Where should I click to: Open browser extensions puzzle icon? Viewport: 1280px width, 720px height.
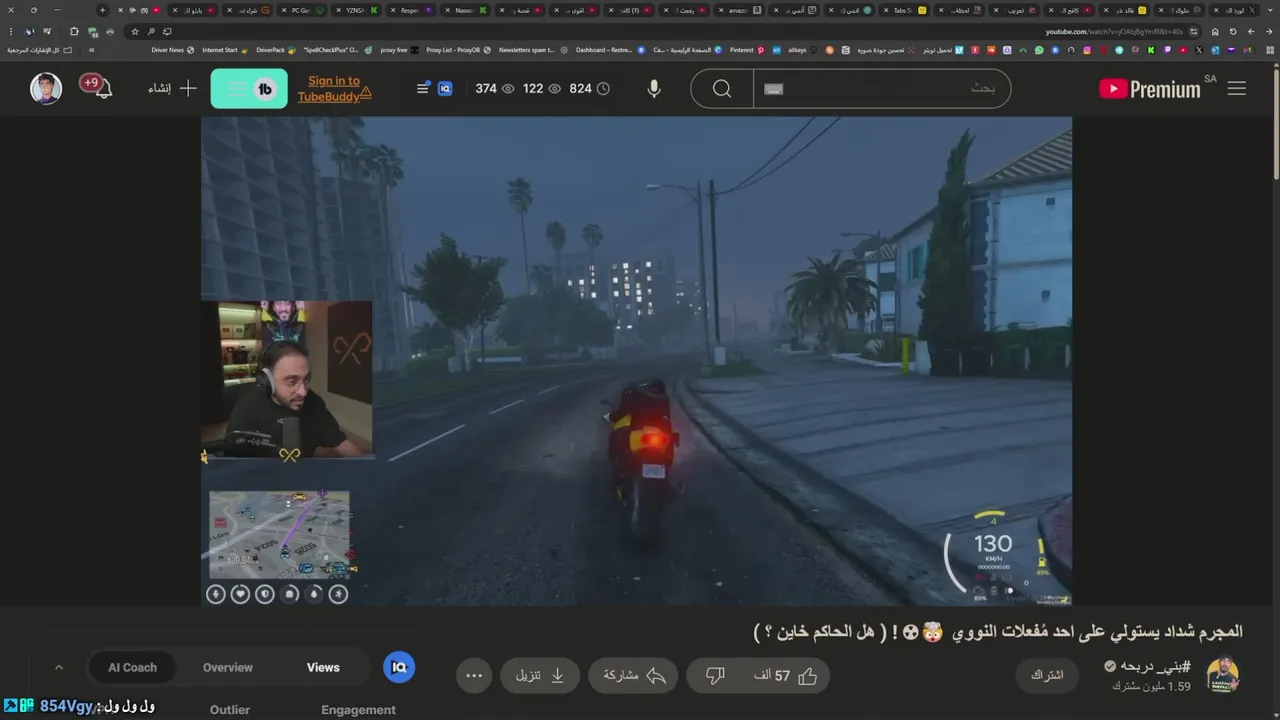point(74,32)
